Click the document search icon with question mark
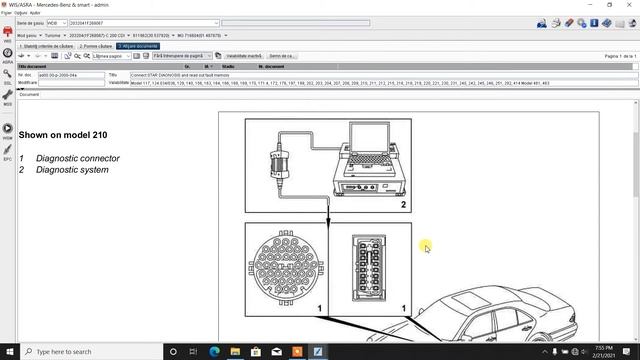640x360 pixels. coord(68,56)
